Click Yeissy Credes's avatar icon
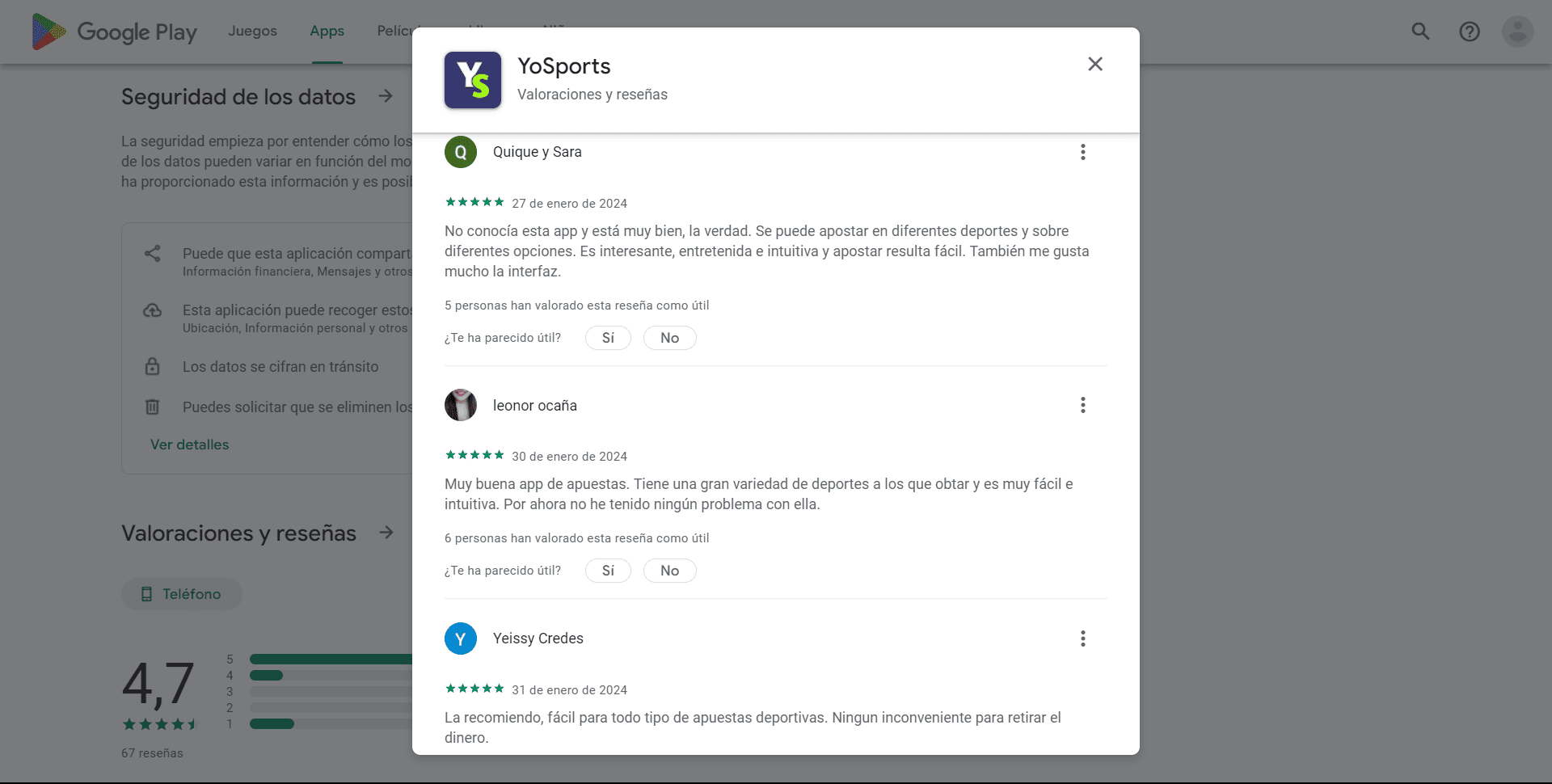Viewport: 1552px width, 784px height. tap(460, 639)
